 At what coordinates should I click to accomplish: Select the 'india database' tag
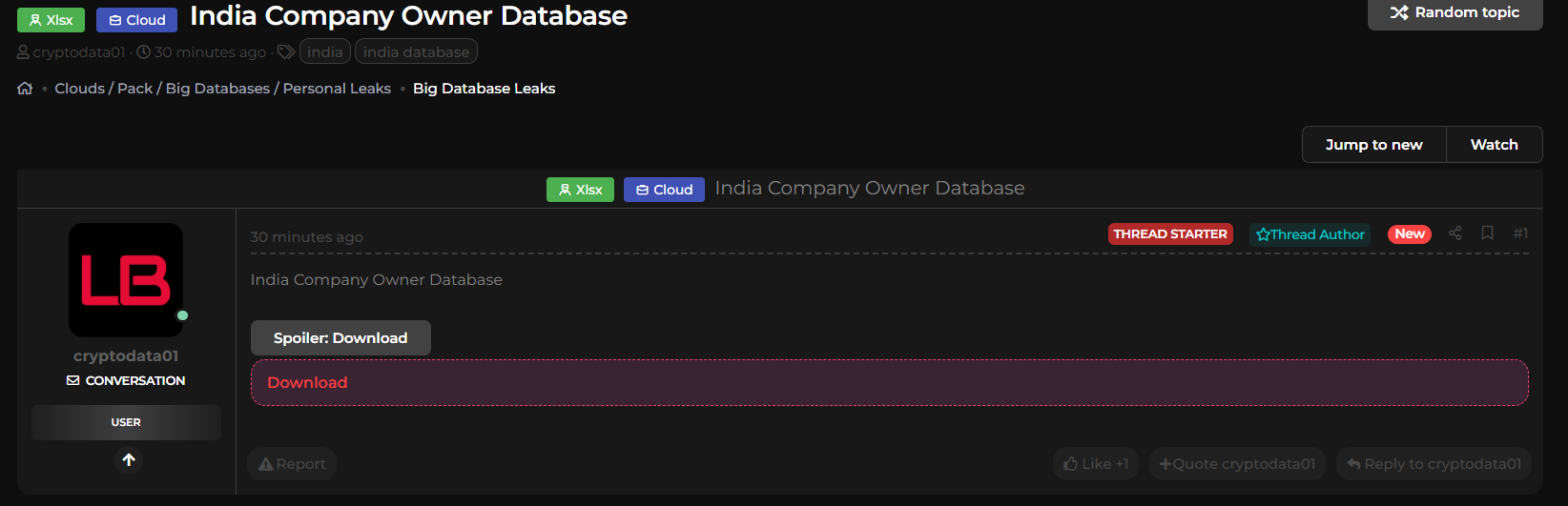(416, 52)
